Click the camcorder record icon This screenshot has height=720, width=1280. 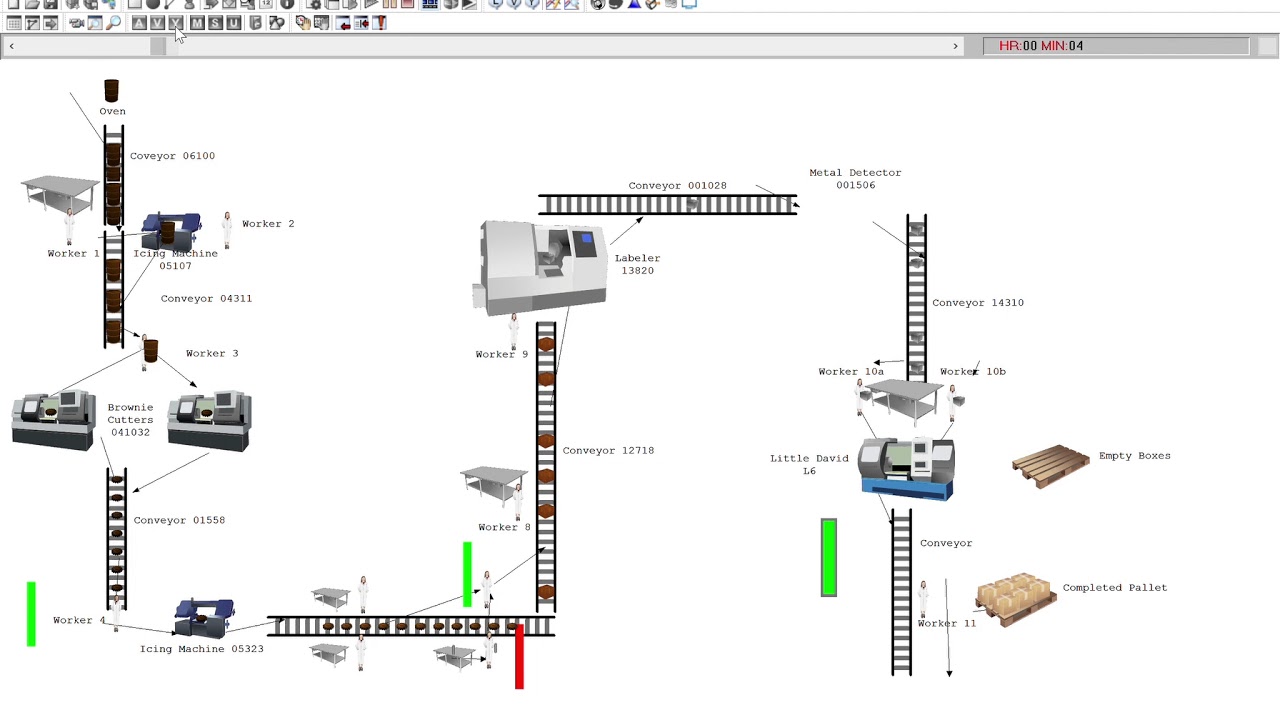(x=76, y=23)
